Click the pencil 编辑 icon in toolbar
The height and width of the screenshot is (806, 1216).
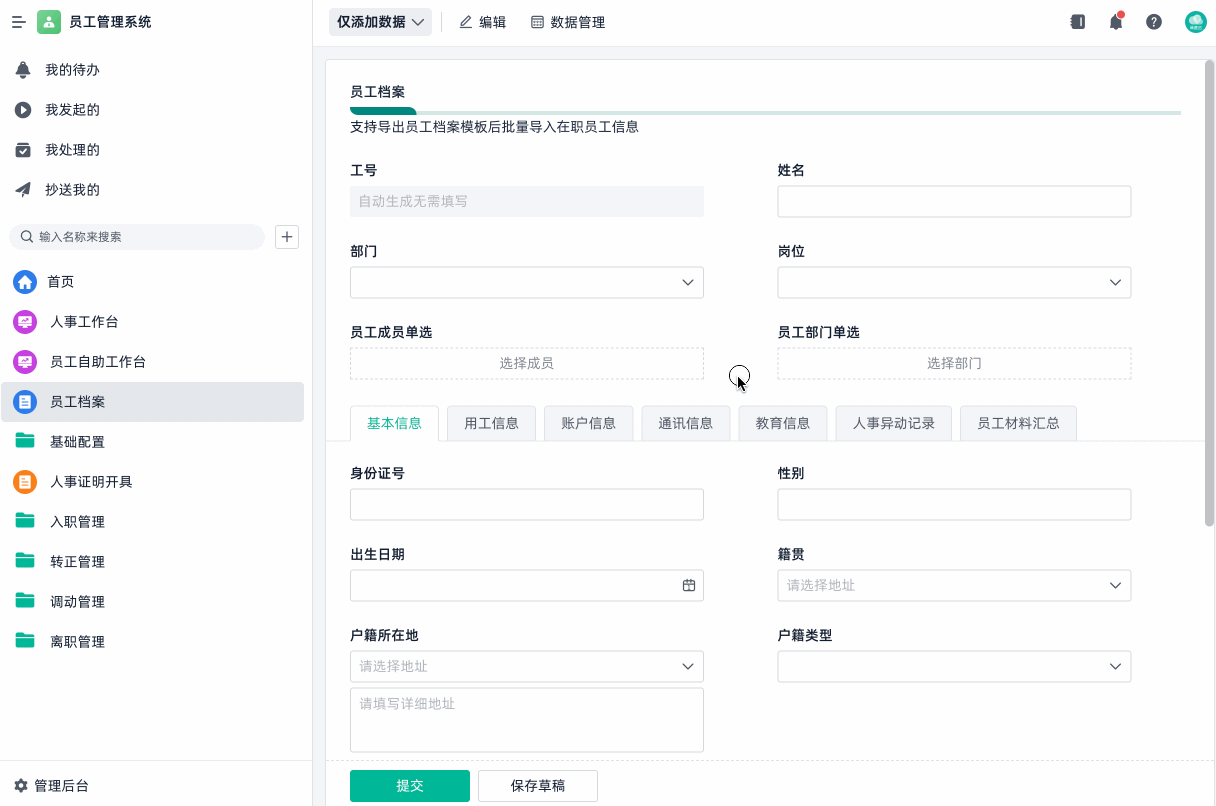coord(465,22)
